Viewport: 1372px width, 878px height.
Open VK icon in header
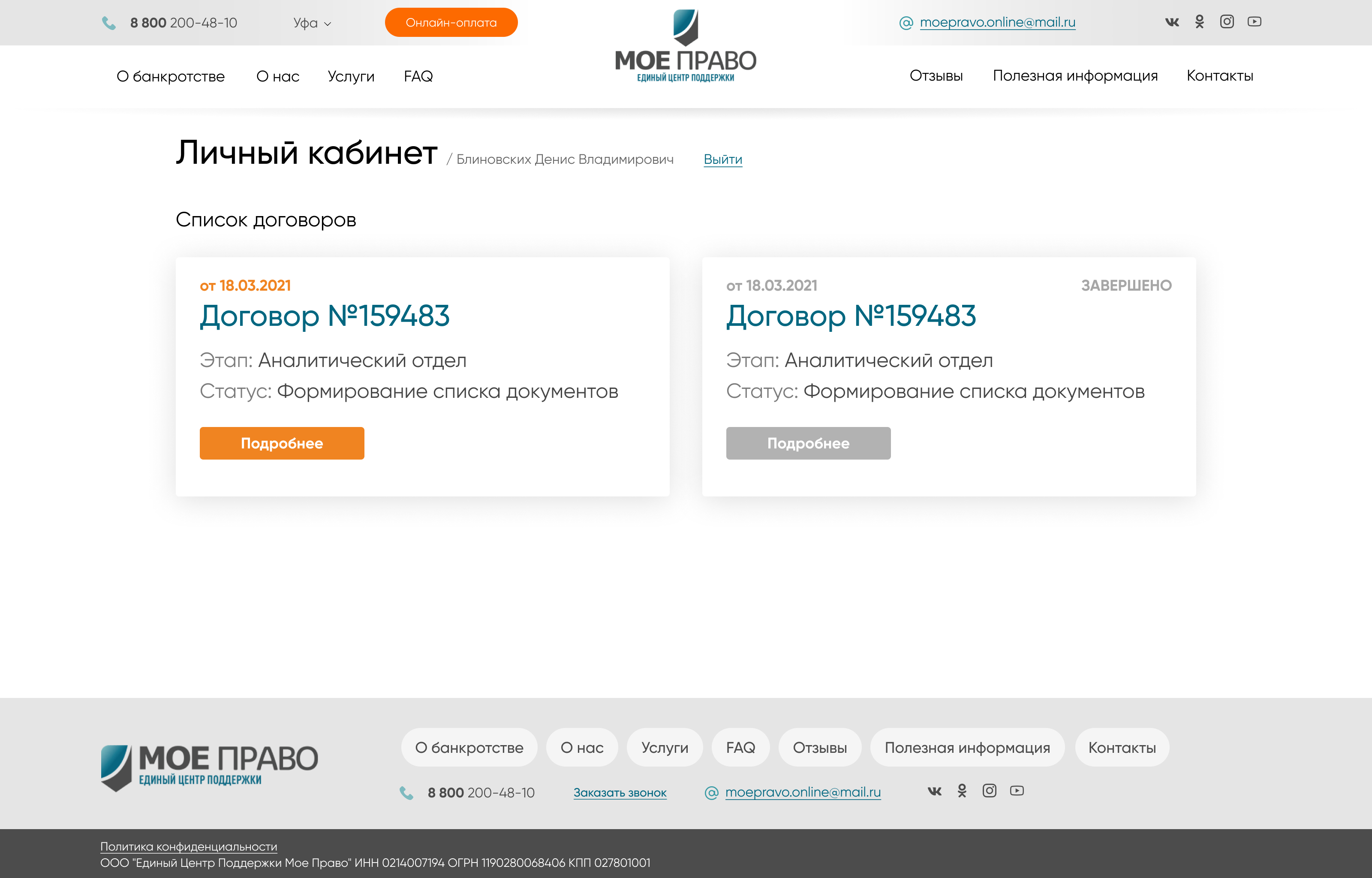pyautogui.click(x=1172, y=22)
